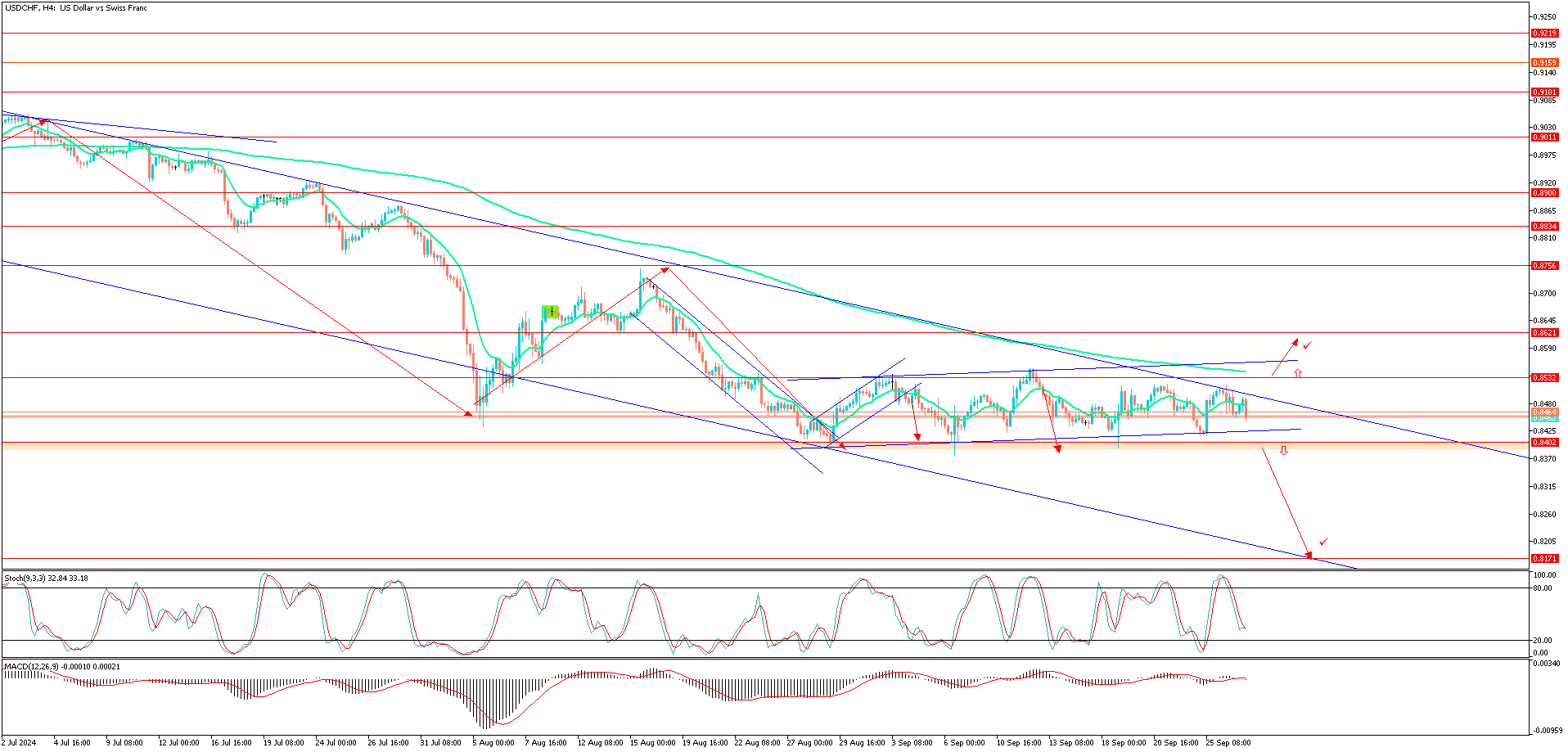The height and width of the screenshot is (752, 1568).
Task: Click the Stoch(9,3,3) indicator label
Action: 46,578
